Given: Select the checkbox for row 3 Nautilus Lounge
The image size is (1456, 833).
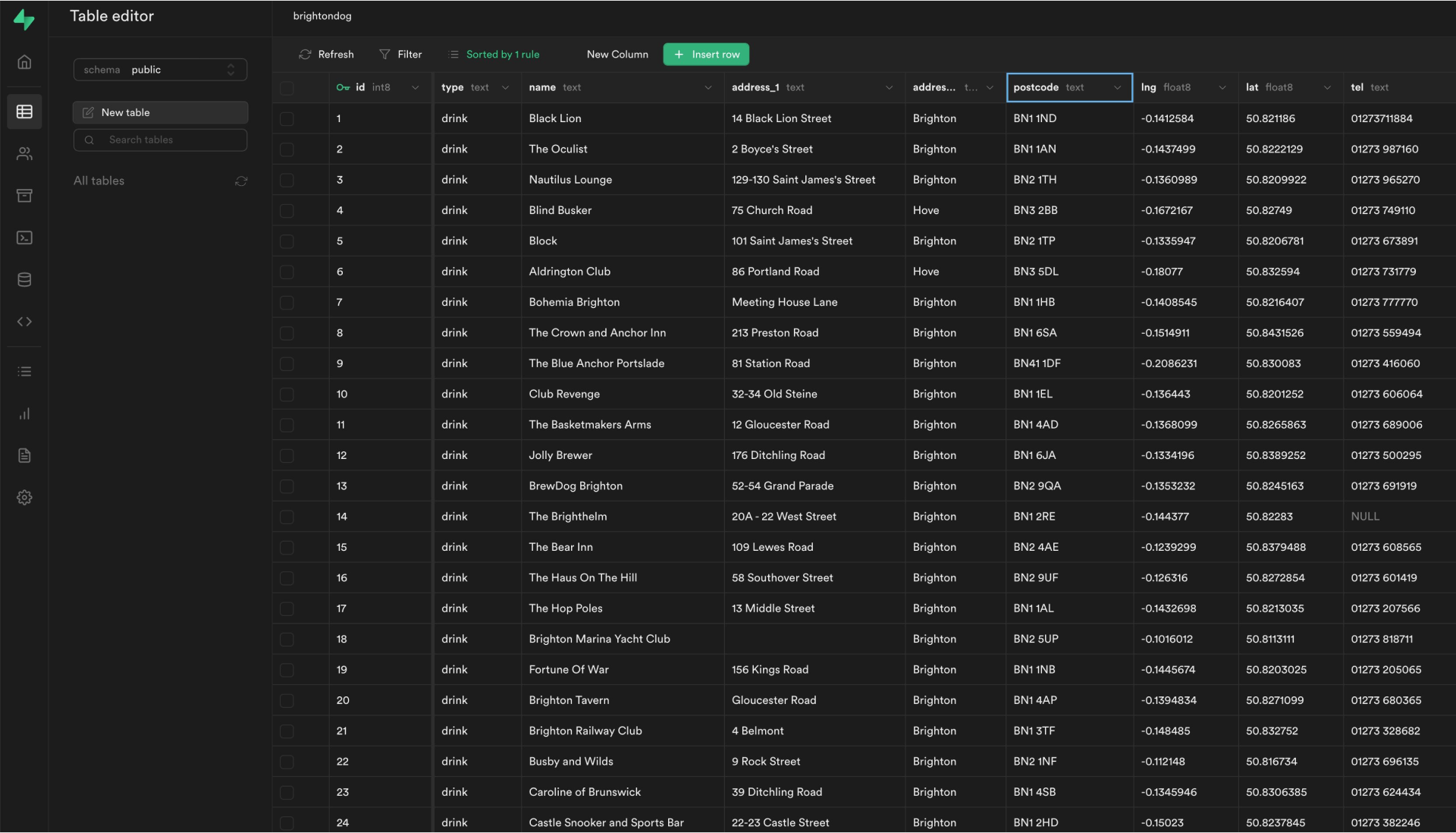Looking at the screenshot, I should click(287, 180).
